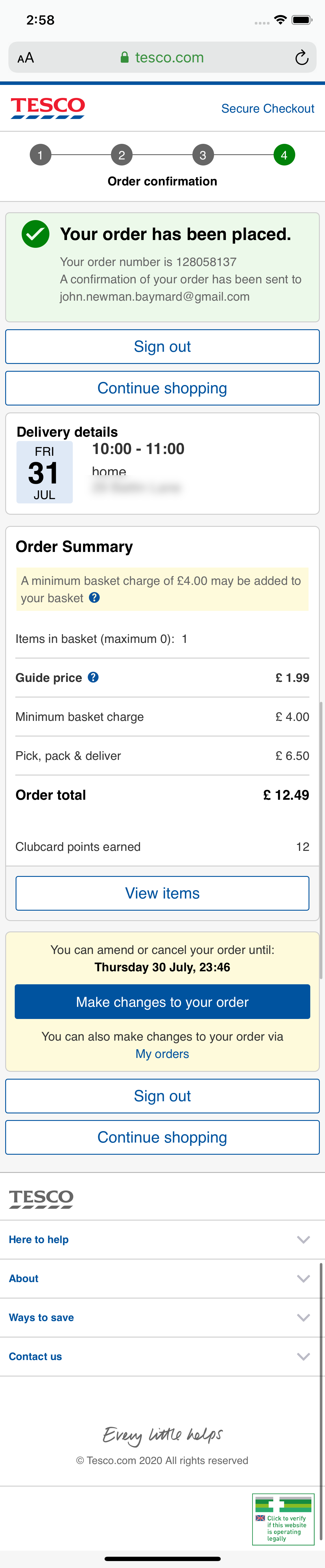325x1568 pixels.
Task: Tap the browser address bar
Action: [x=162, y=58]
